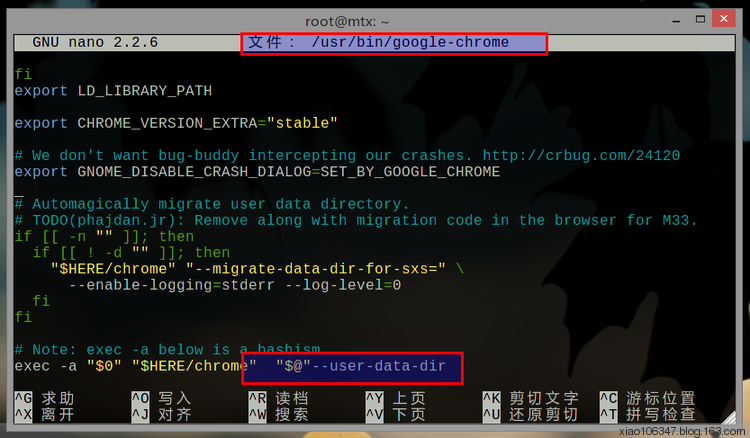The width and height of the screenshot is (750, 438).
Task: Click the ^J 对齐 justify shortcut
Action: (x=162, y=414)
